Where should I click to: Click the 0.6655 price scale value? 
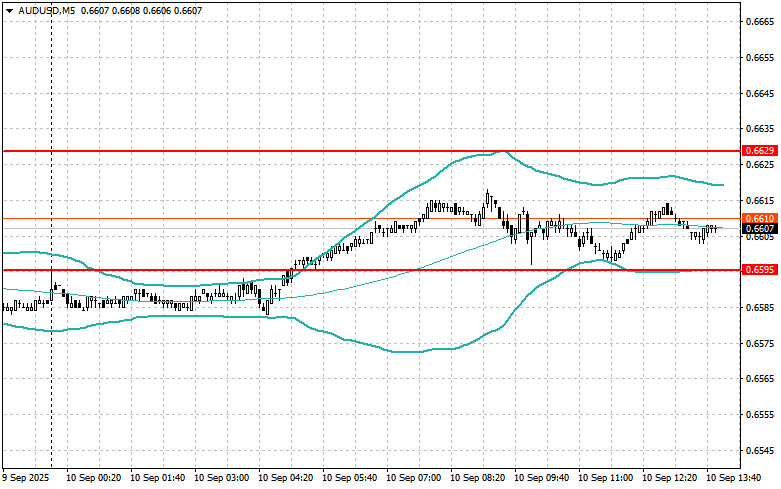760,57
